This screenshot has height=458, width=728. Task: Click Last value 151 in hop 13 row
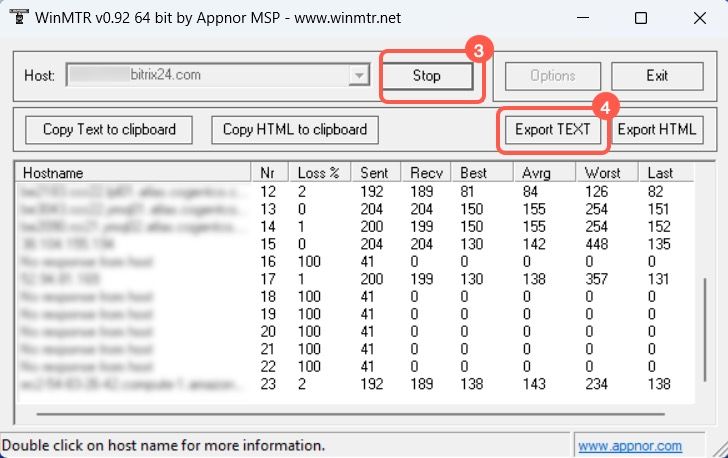tap(659, 209)
